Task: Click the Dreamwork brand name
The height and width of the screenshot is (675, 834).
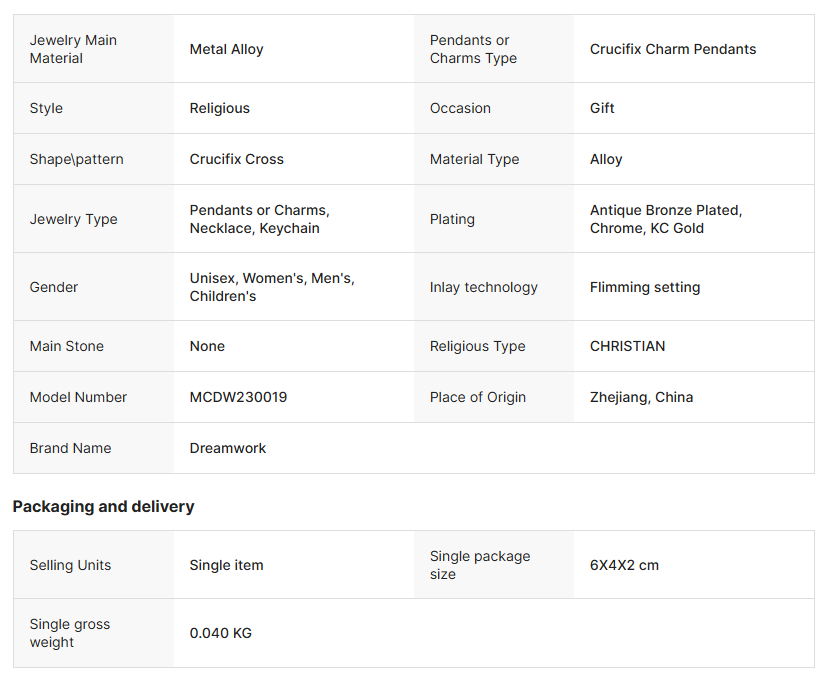Action: pyautogui.click(x=228, y=448)
